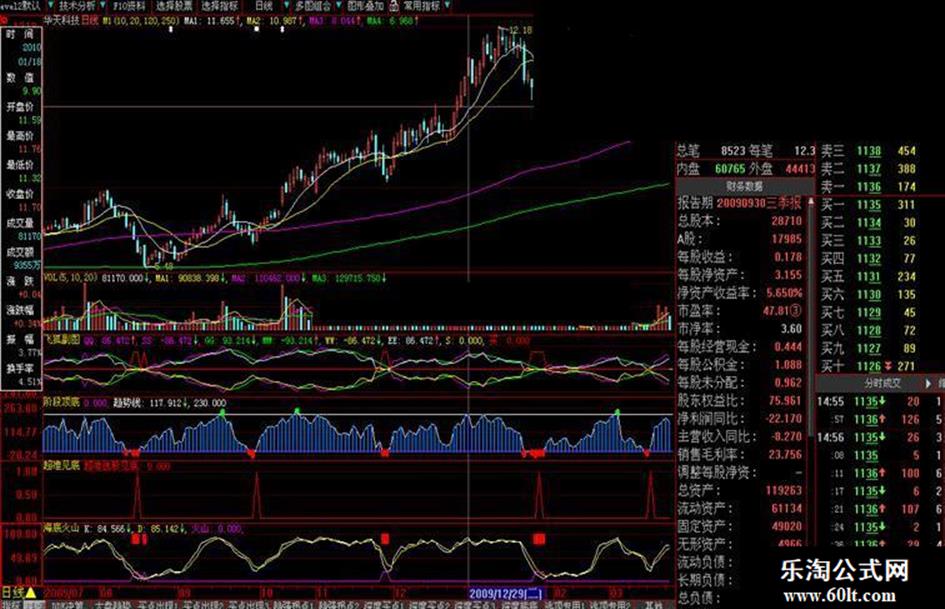
Task: Click the red down-arrow icon in 买十 row
Action: 888,366
